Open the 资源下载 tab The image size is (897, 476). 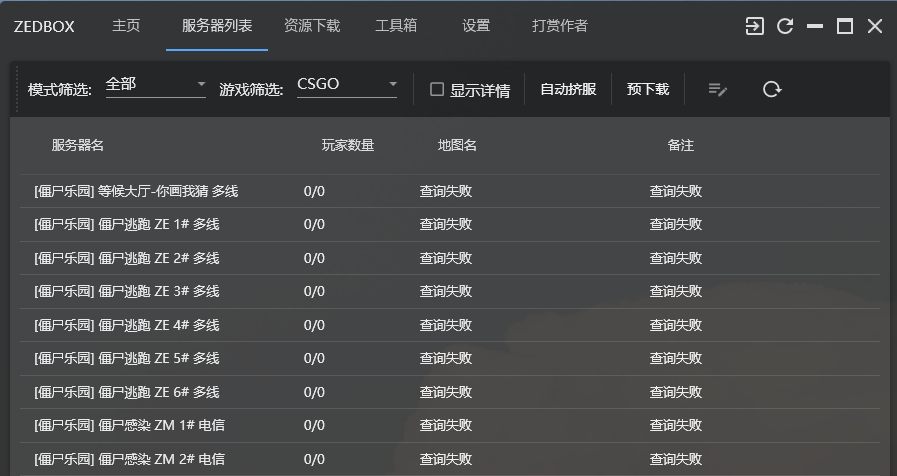312,26
